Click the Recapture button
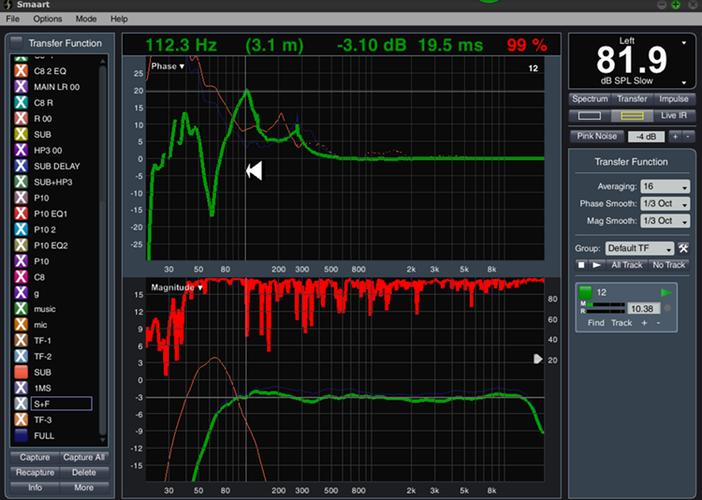 [34, 472]
